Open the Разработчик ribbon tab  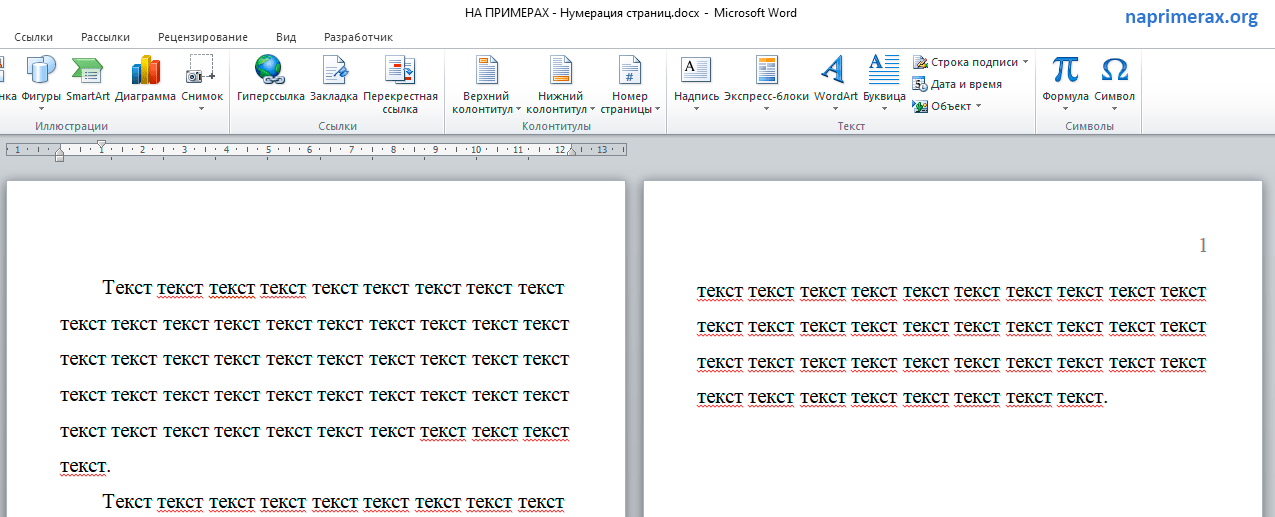pyautogui.click(x=358, y=37)
